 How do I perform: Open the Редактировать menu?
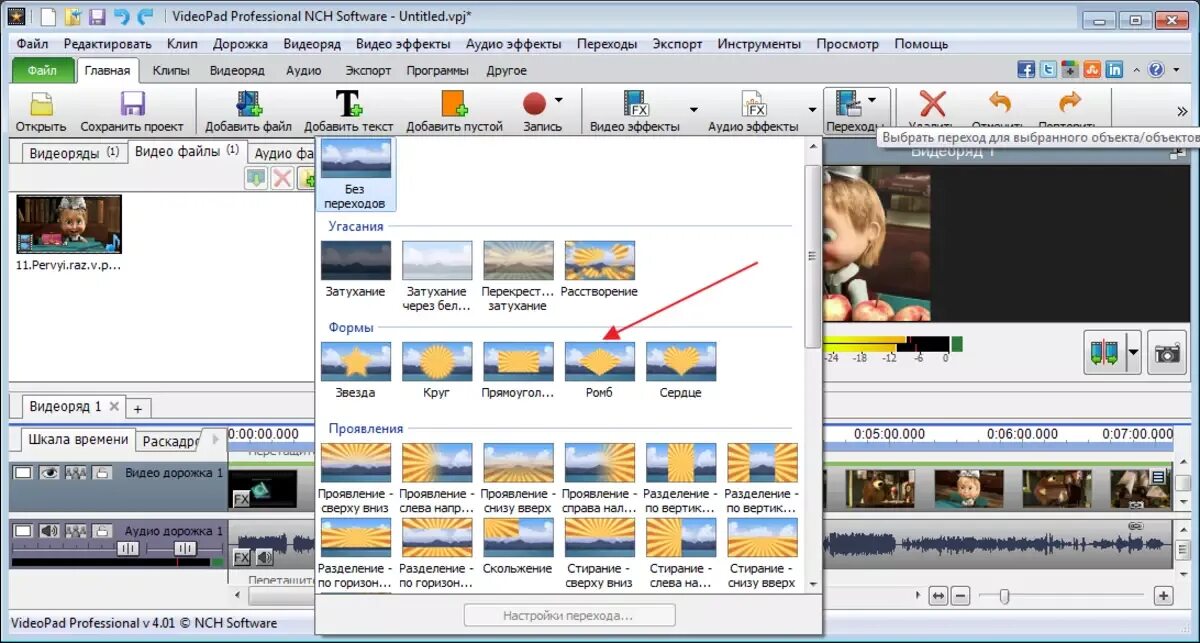click(x=108, y=44)
